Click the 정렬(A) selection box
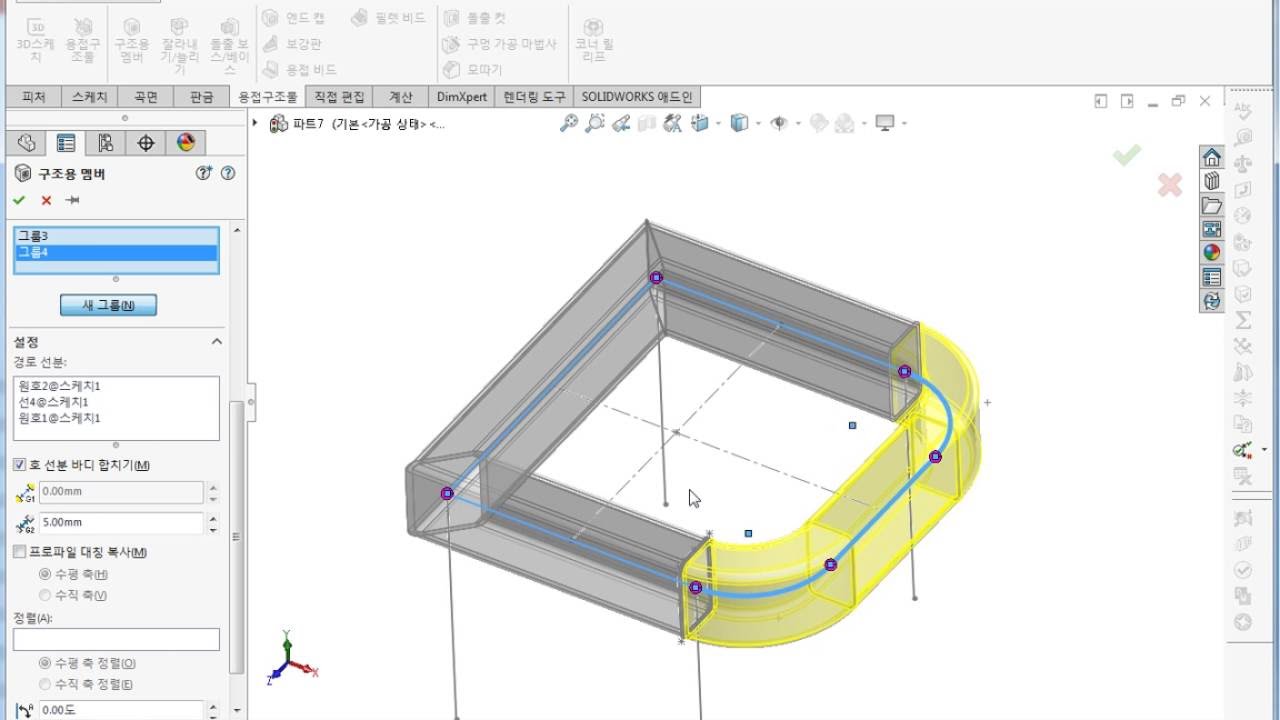Image resolution: width=1280 pixels, height=720 pixels. (116, 639)
